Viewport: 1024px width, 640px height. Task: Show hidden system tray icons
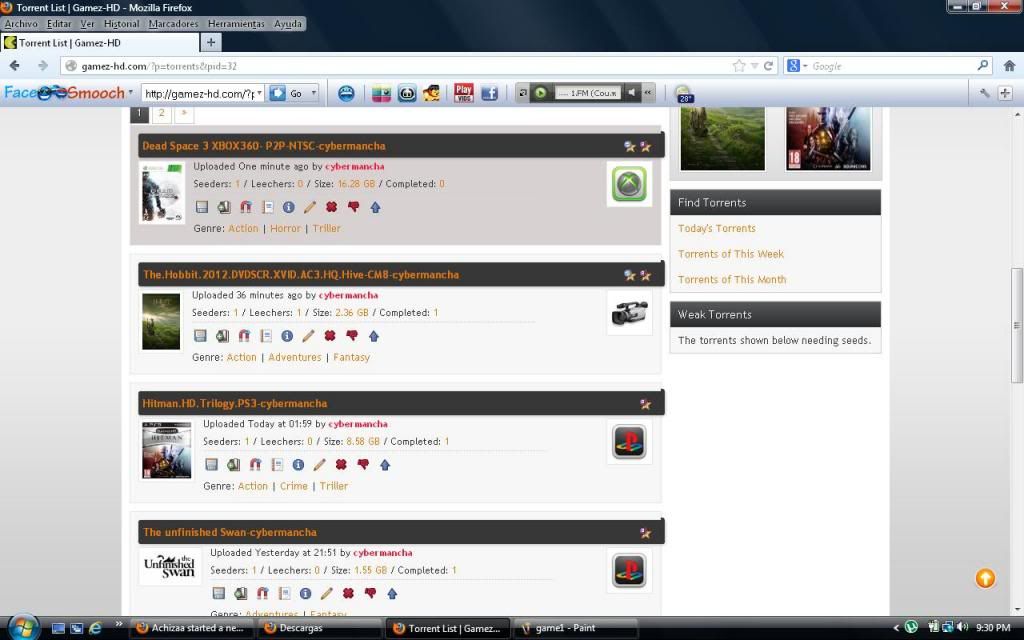896,628
